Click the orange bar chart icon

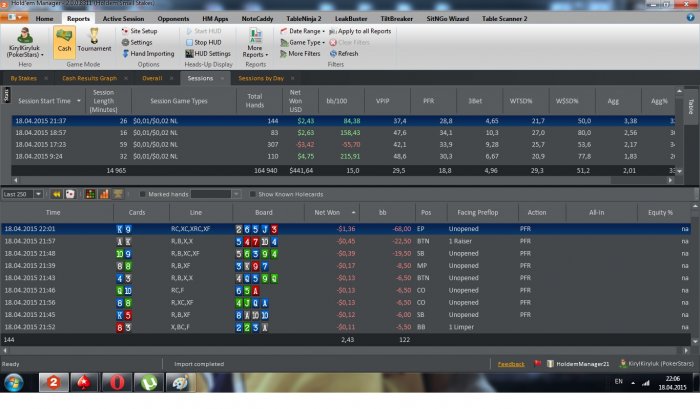(104, 194)
